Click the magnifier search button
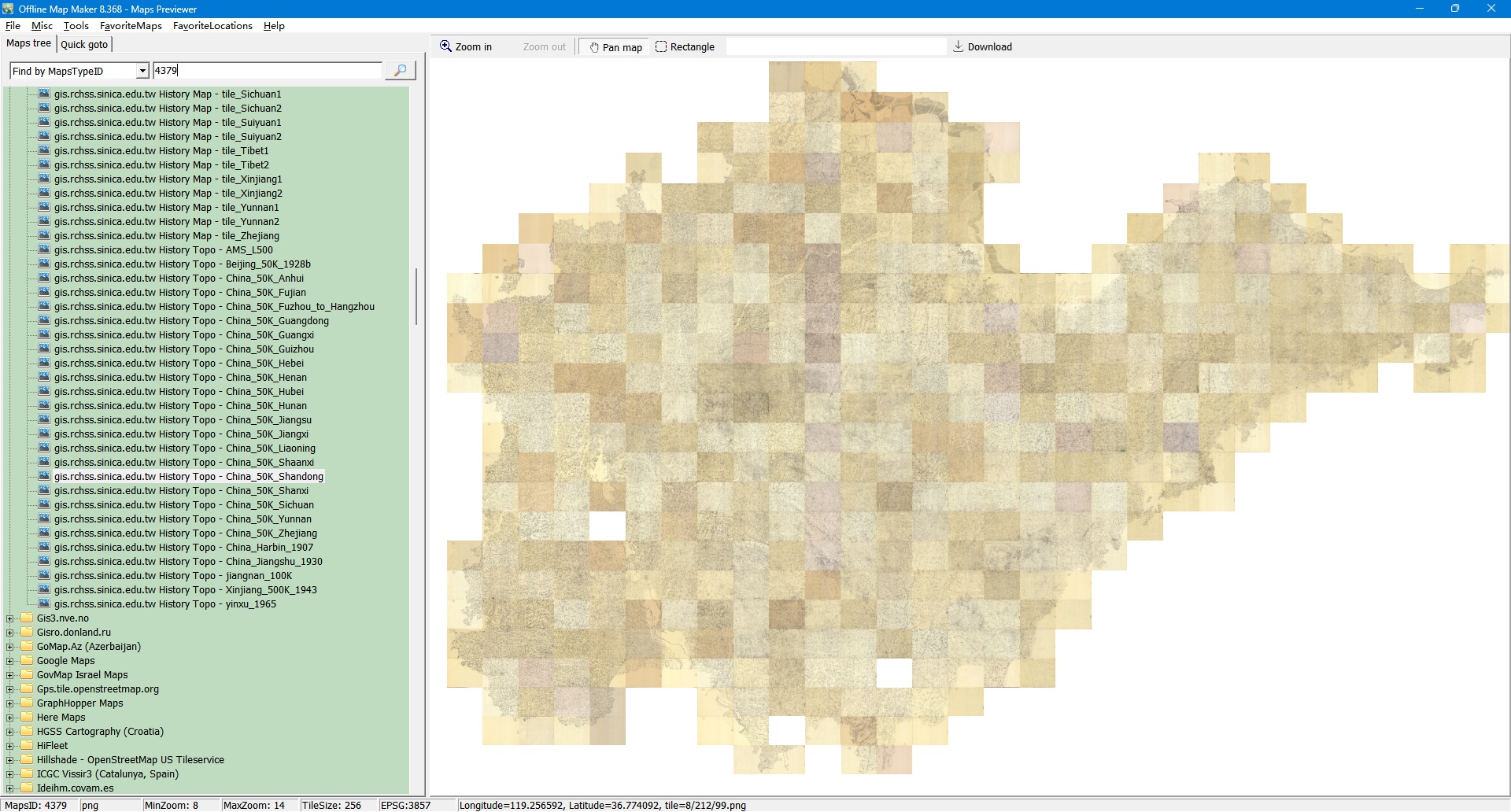 [x=400, y=71]
